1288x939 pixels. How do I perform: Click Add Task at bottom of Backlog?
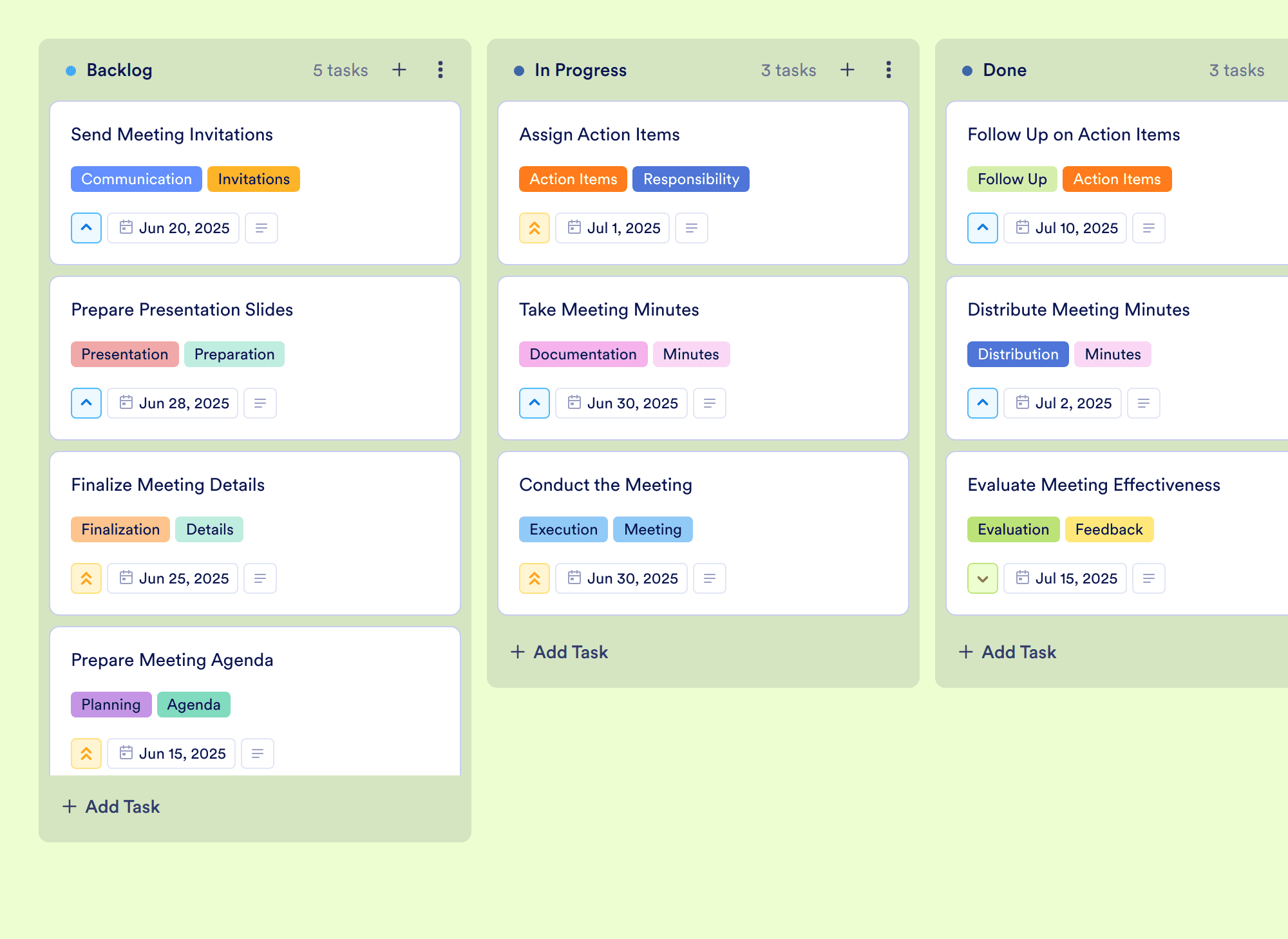coord(111,806)
